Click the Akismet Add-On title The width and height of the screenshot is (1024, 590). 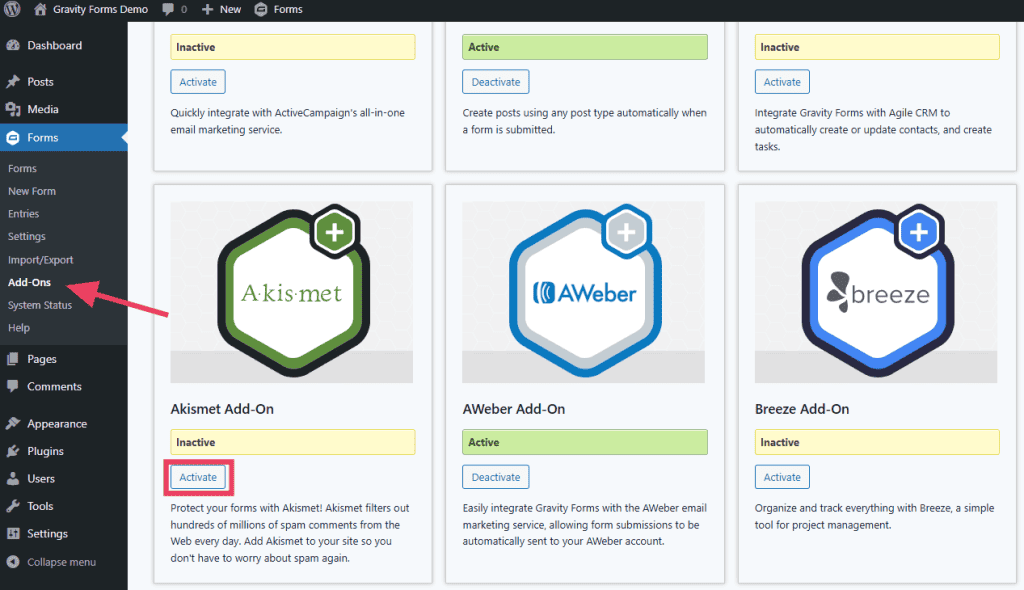[x=222, y=409]
